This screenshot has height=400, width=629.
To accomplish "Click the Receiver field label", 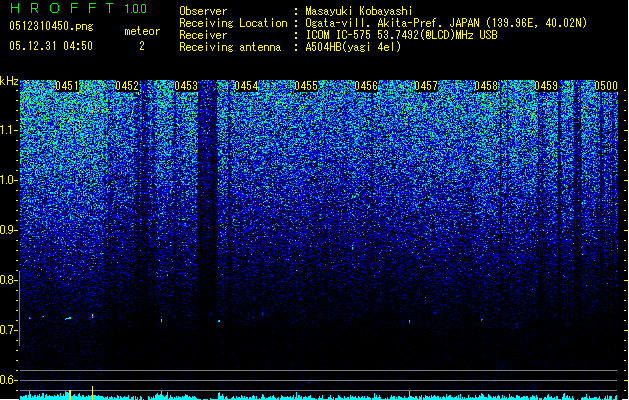I will 203,35.
